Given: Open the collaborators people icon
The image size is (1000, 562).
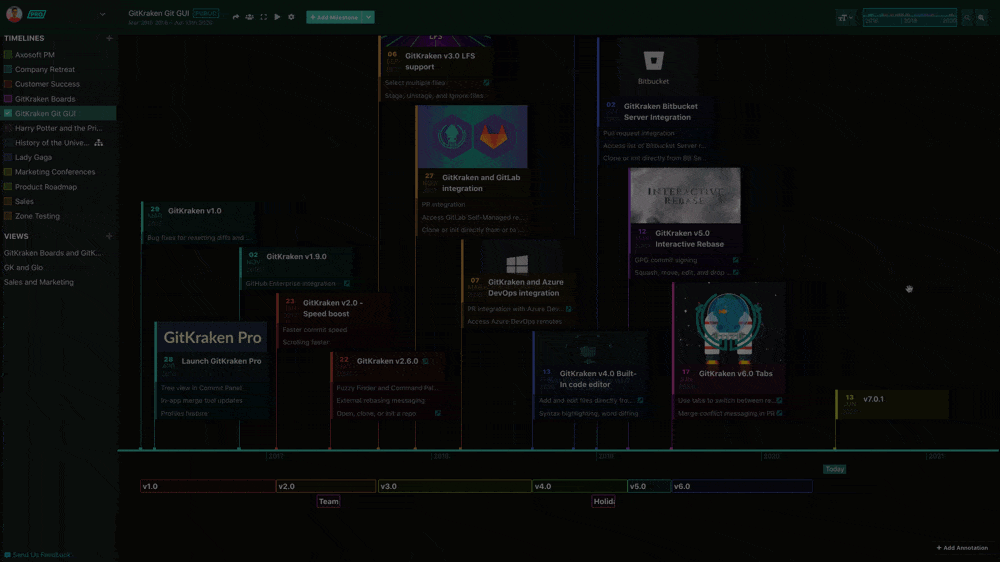Looking at the screenshot, I should pyautogui.click(x=249, y=17).
